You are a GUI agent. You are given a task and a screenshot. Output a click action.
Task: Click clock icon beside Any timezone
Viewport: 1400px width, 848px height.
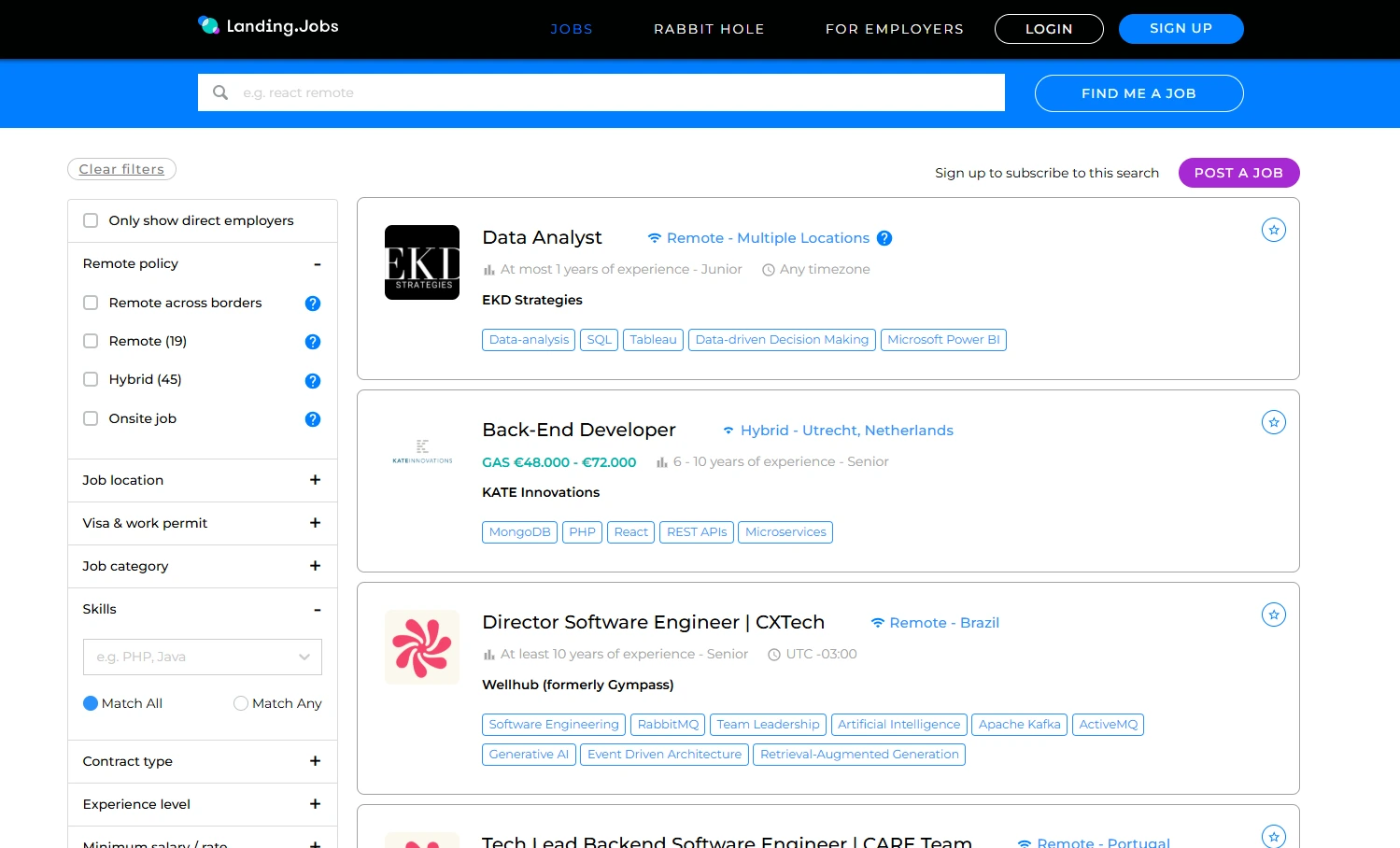click(769, 270)
